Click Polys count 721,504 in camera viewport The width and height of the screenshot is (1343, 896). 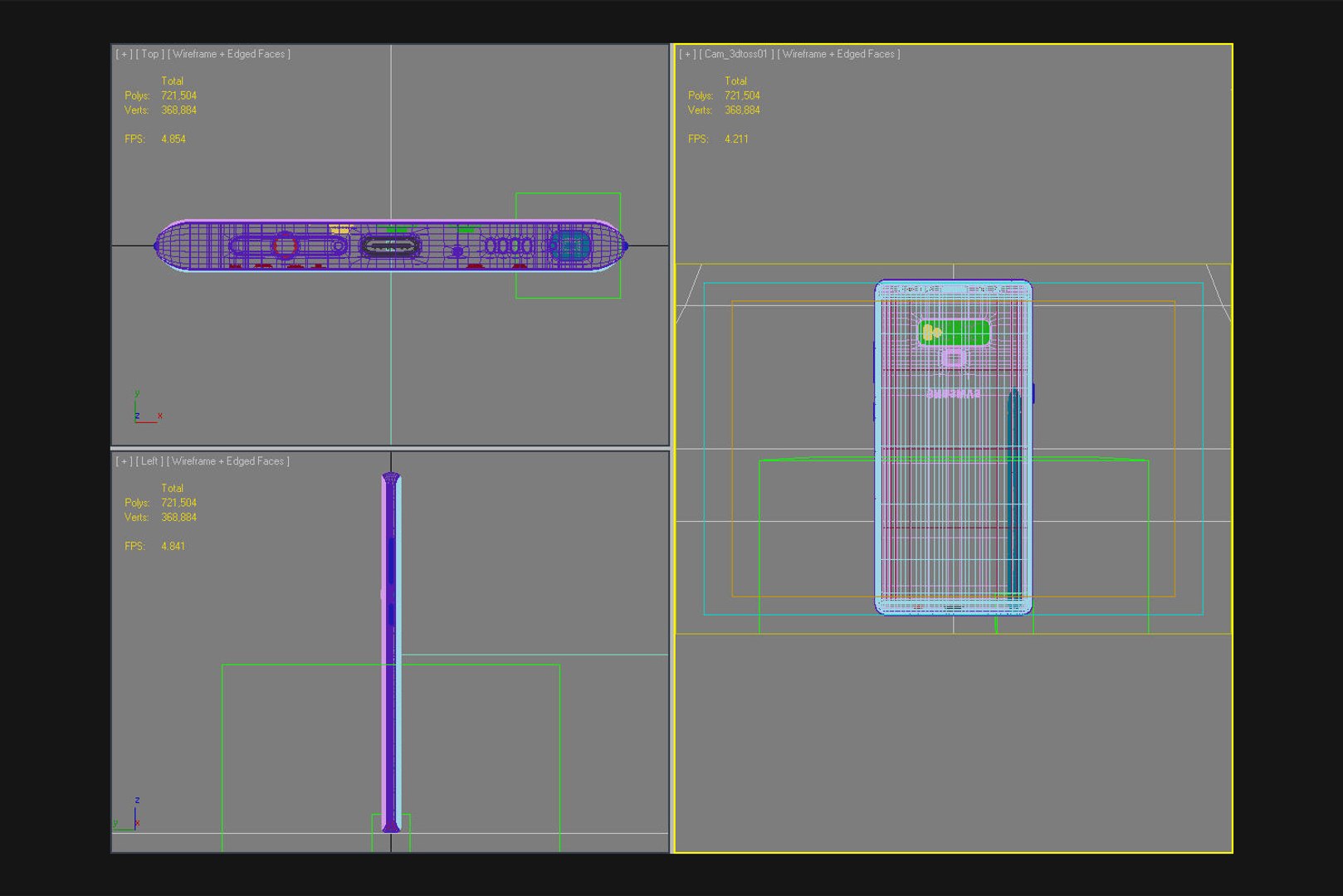[x=742, y=96]
